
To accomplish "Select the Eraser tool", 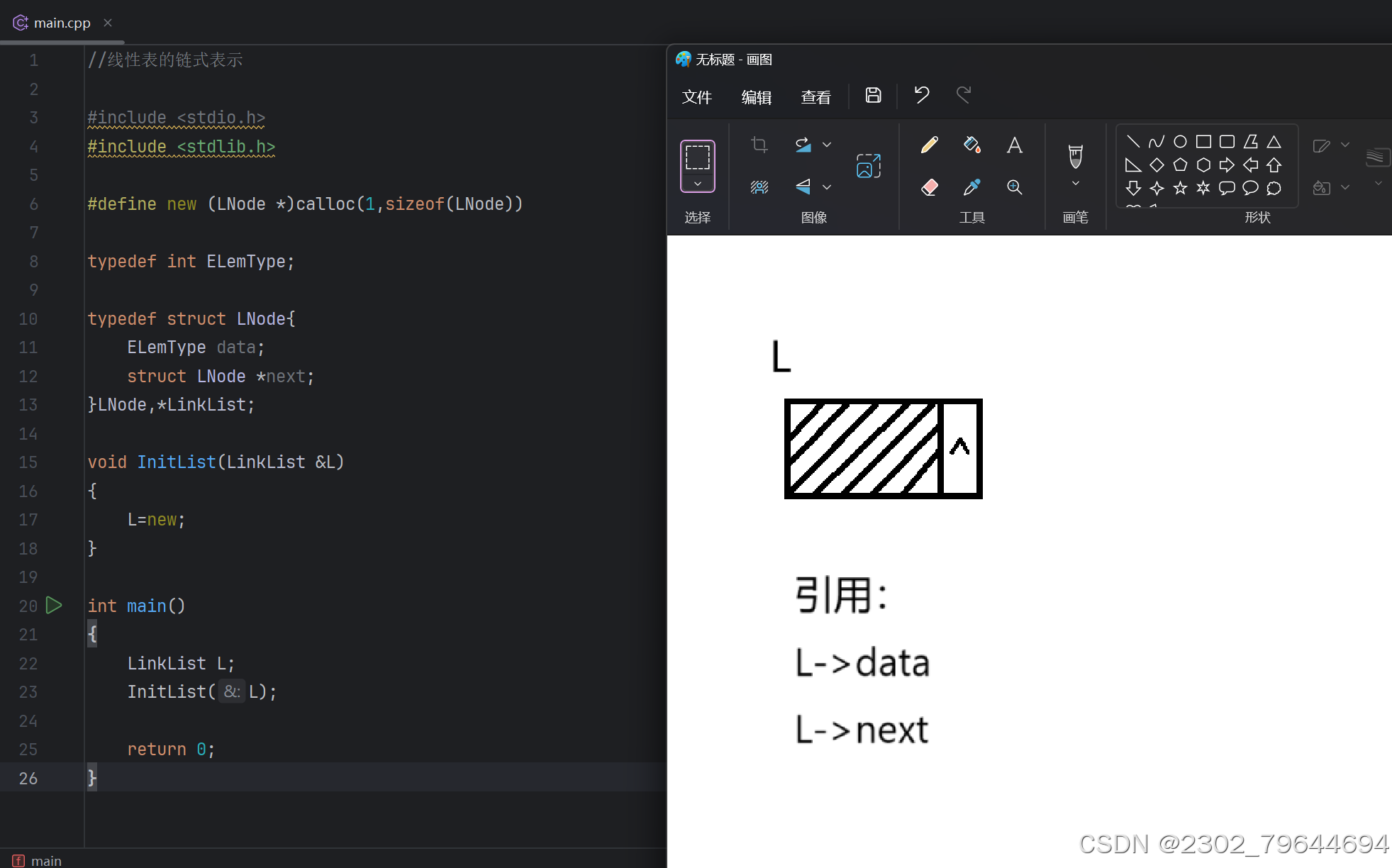I will [x=929, y=187].
